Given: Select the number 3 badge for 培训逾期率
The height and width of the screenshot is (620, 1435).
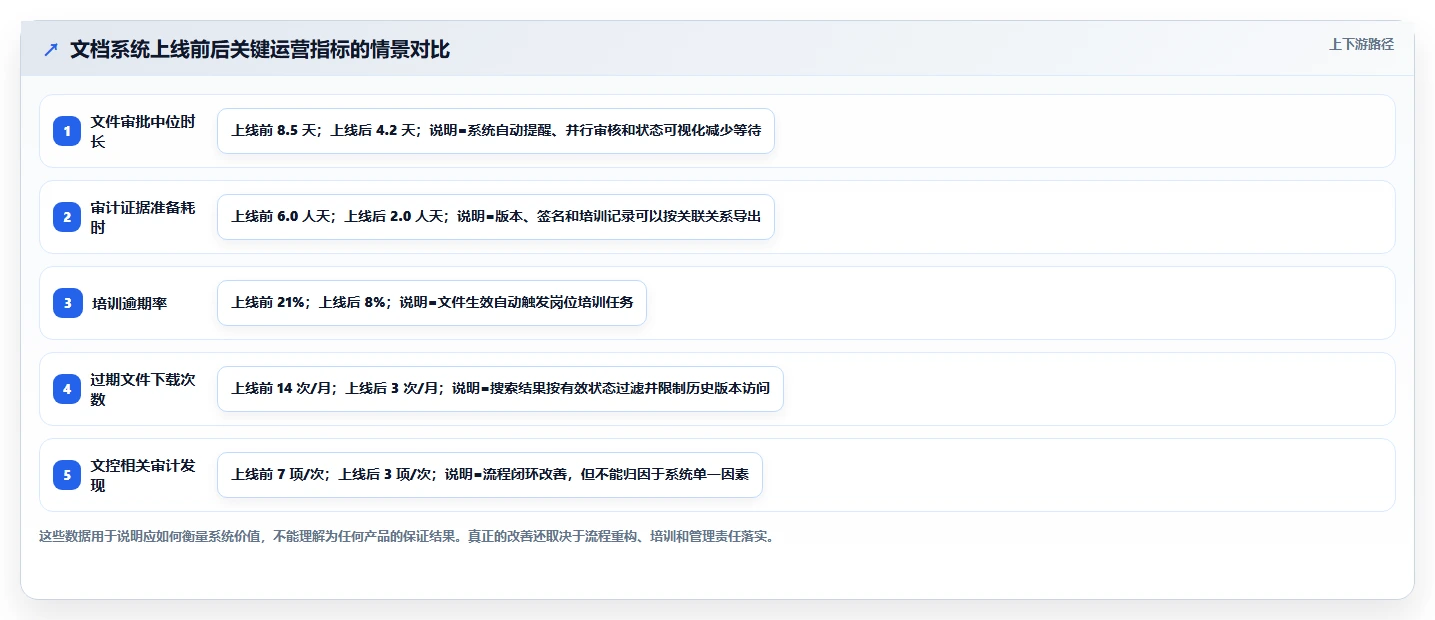Looking at the screenshot, I should coord(67,303).
